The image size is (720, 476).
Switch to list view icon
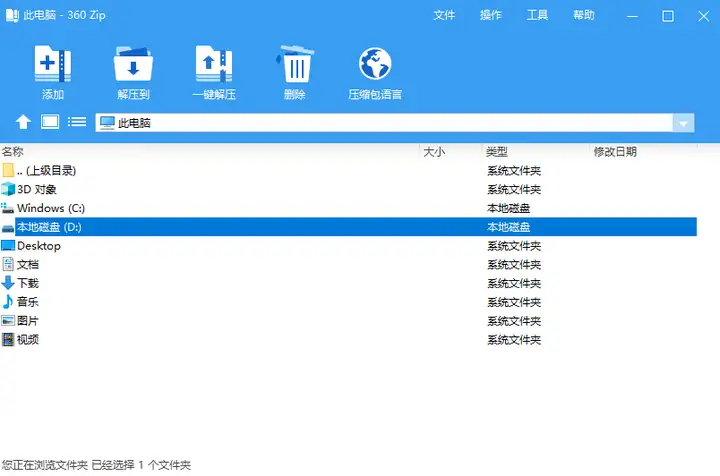click(77, 122)
